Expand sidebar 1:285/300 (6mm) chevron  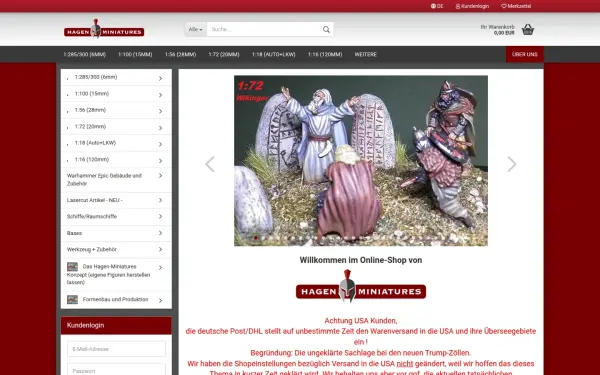point(160,78)
